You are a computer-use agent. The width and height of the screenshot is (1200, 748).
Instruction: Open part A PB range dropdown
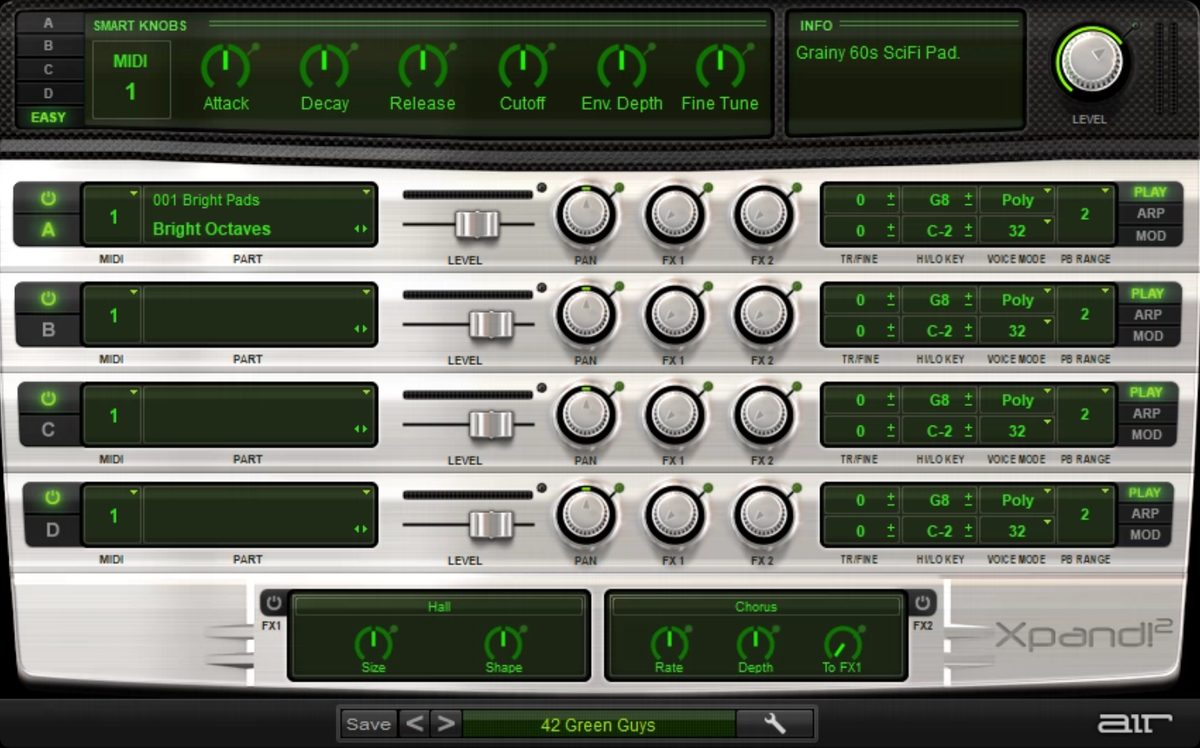click(1085, 214)
